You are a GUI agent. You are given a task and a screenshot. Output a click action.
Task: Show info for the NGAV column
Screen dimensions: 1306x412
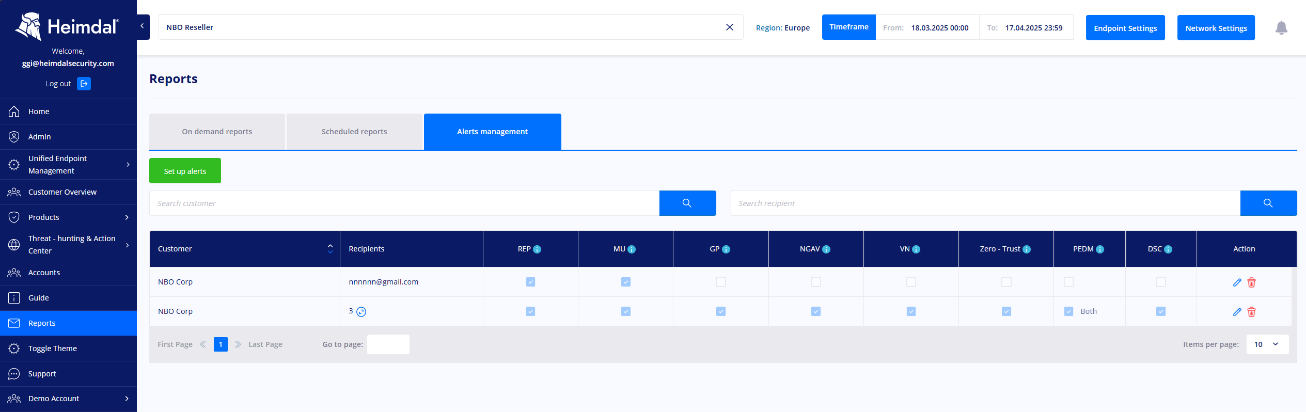pyautogui.click(x=828, y=249)
